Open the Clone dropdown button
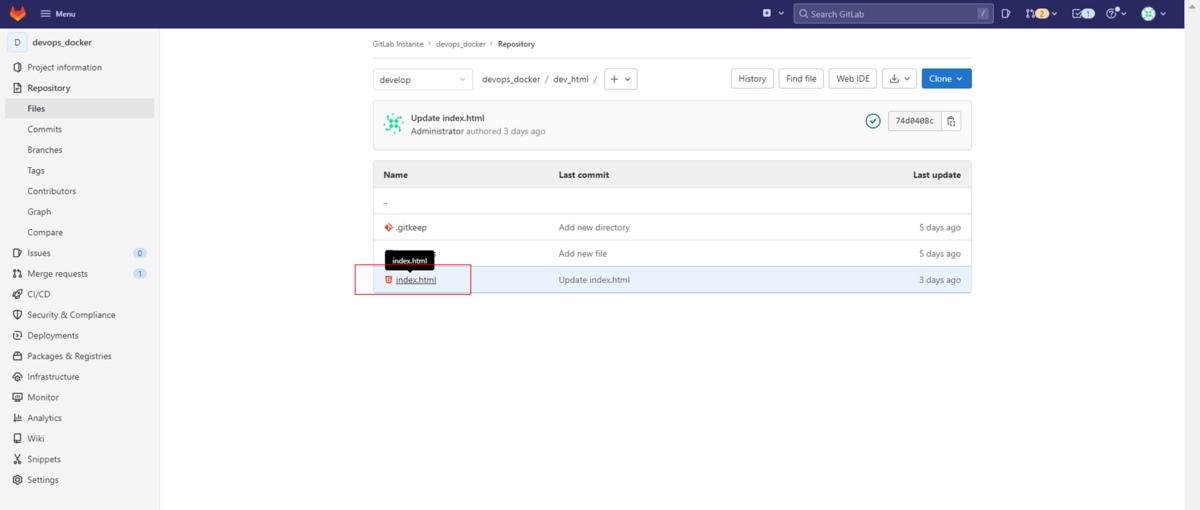 pyautogui.click(x=946, y=79)
